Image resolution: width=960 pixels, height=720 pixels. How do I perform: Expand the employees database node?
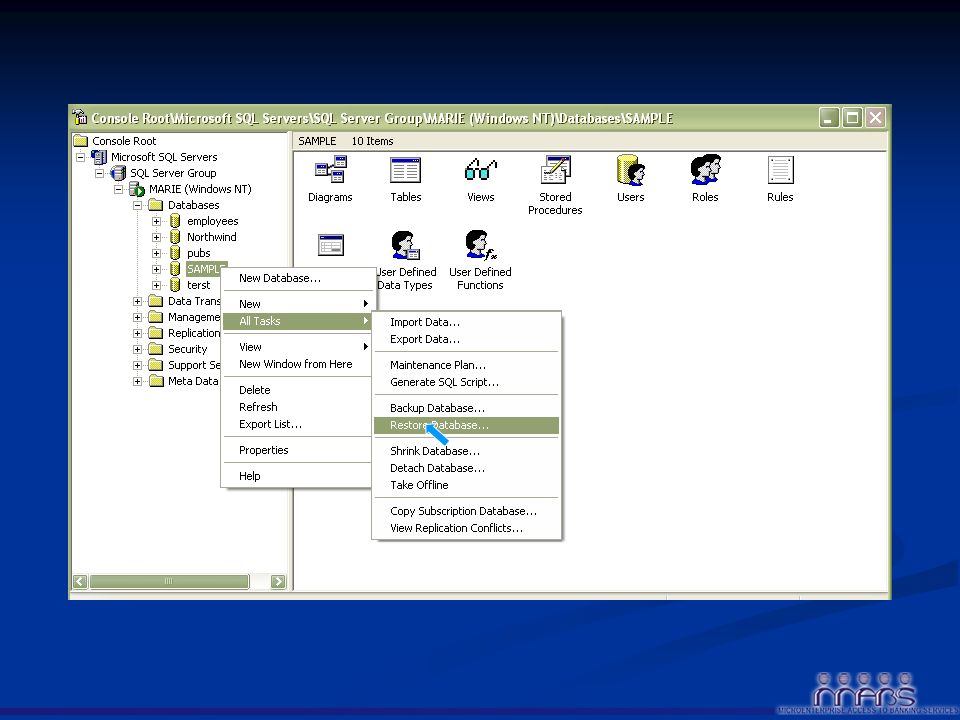point(156,221)
